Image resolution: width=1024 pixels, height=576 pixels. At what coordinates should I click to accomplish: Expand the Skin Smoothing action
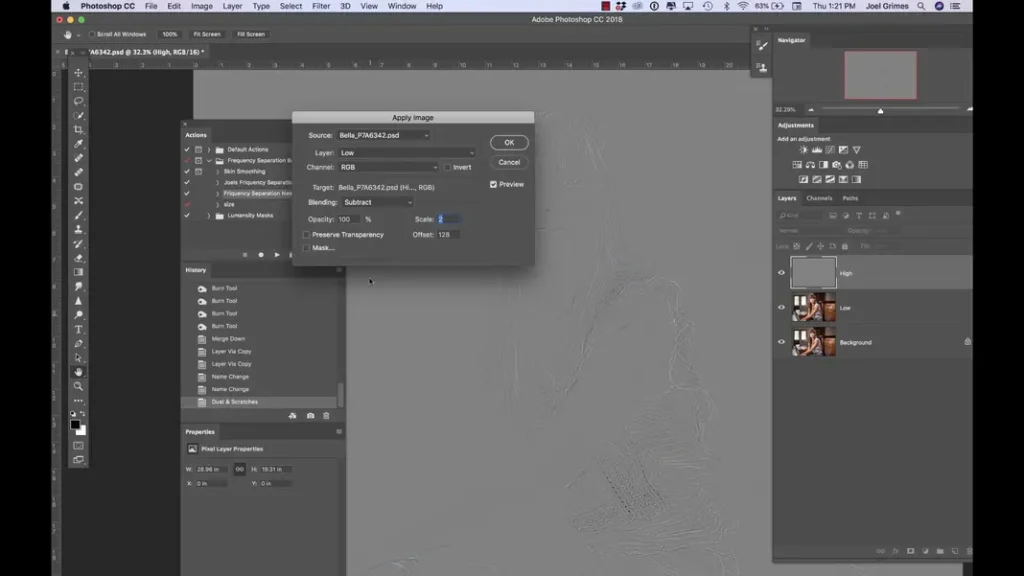217,172
